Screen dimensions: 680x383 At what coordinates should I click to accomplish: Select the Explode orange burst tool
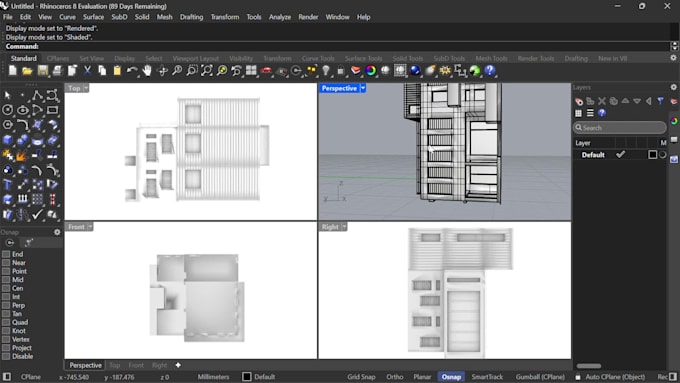[22, 155]
